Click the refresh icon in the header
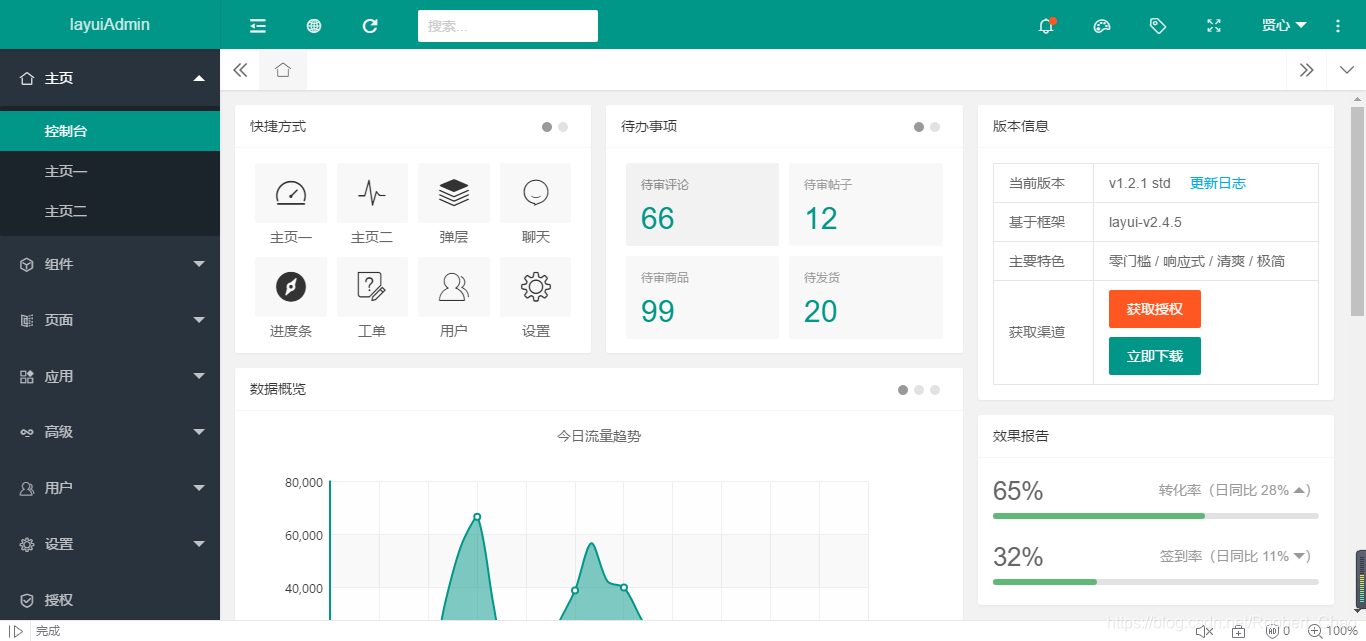 370,25
